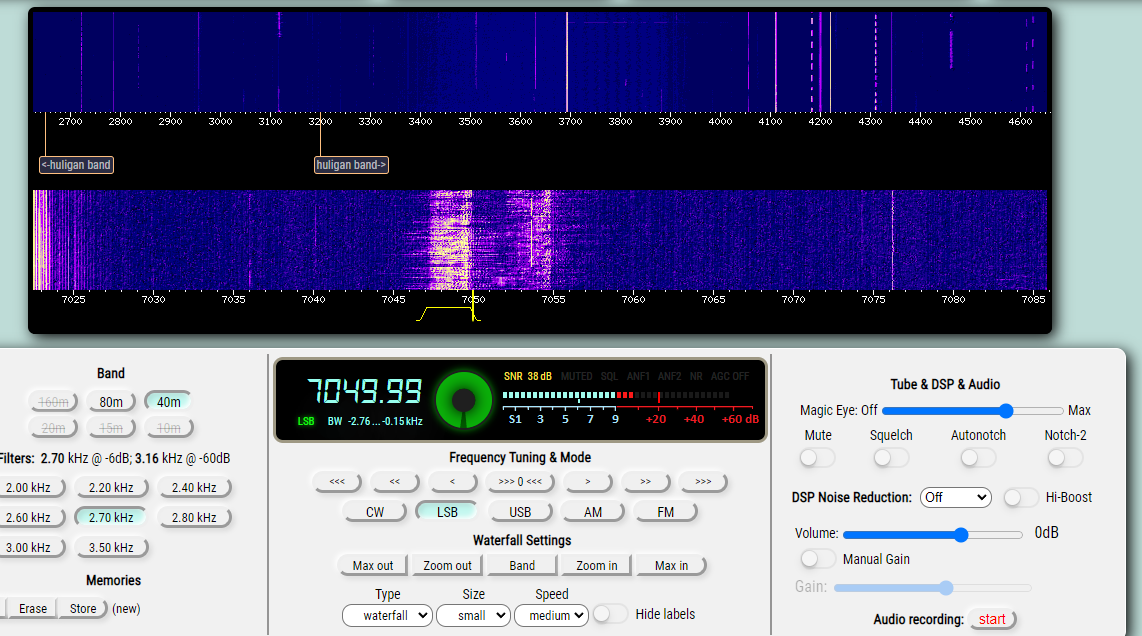This screenshot has width=1142, height=636.
Task: Toggle the Mute switch
Action: [817, 458]
